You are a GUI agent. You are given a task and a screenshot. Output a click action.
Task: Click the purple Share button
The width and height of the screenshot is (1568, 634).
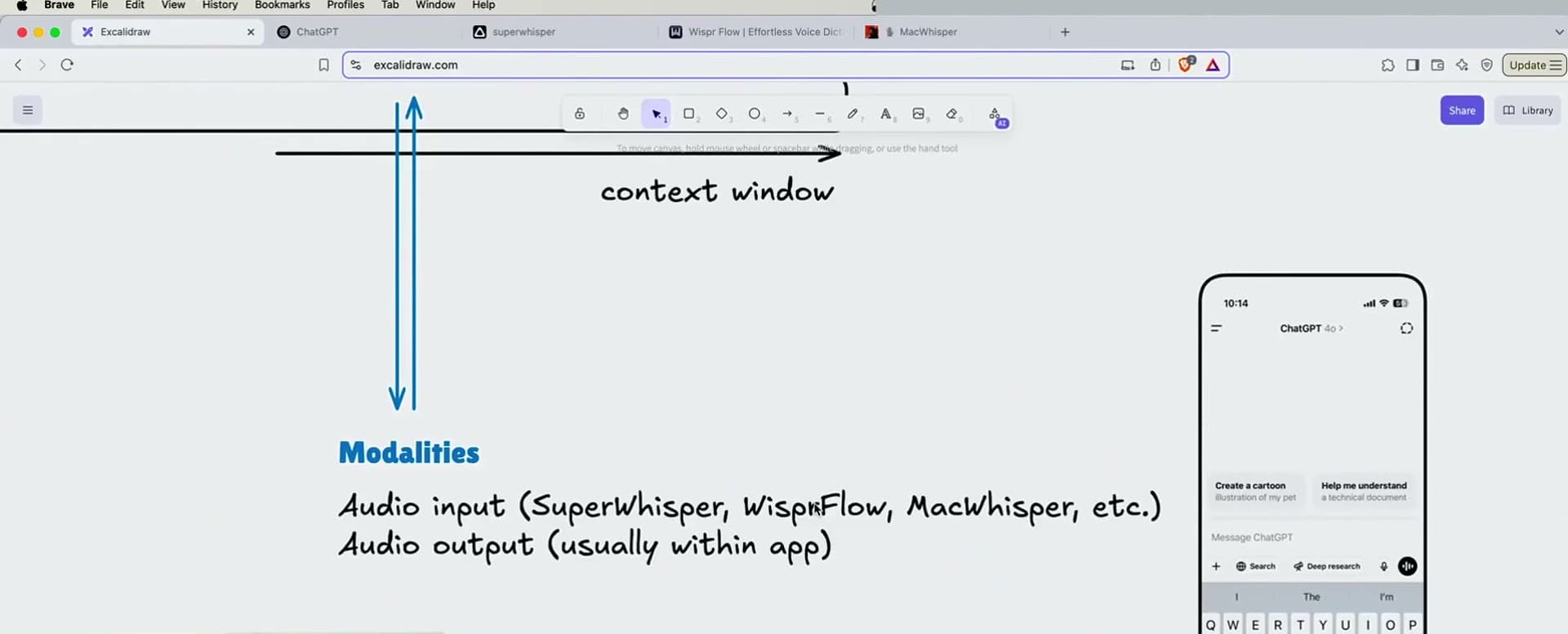[1462, 110]
